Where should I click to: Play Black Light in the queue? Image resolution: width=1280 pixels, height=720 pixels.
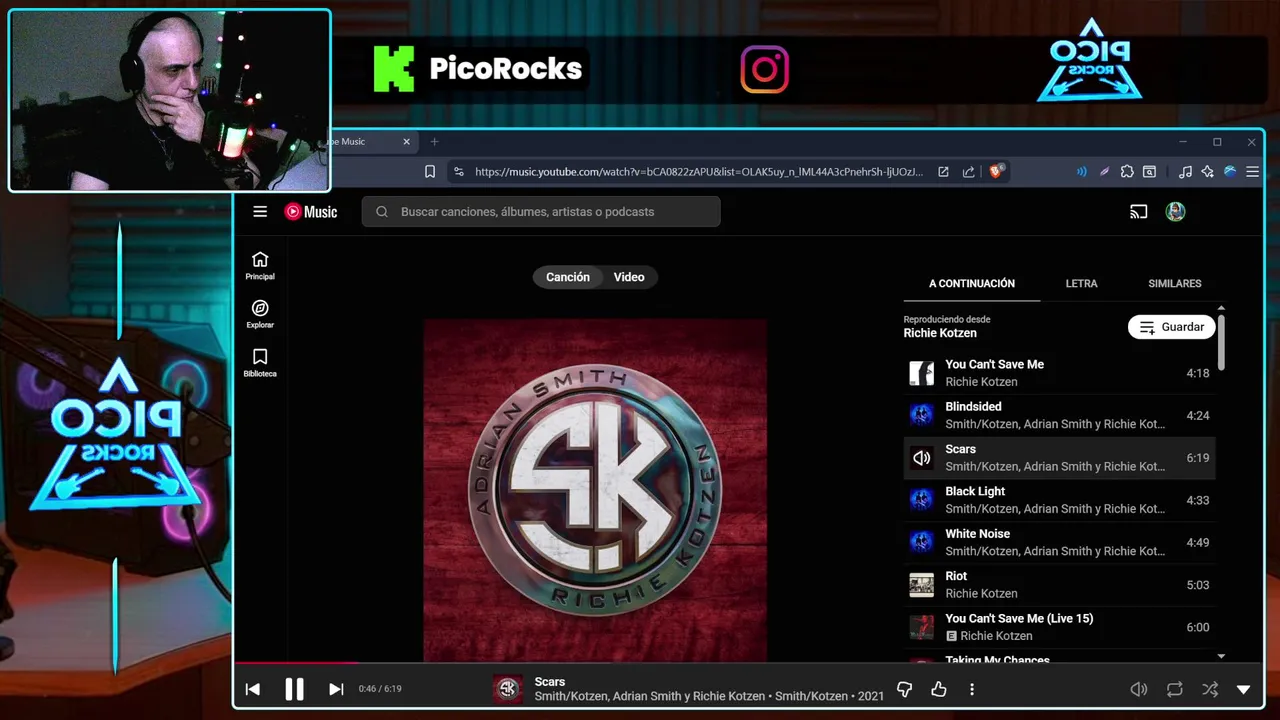(x=1060, y=500)
